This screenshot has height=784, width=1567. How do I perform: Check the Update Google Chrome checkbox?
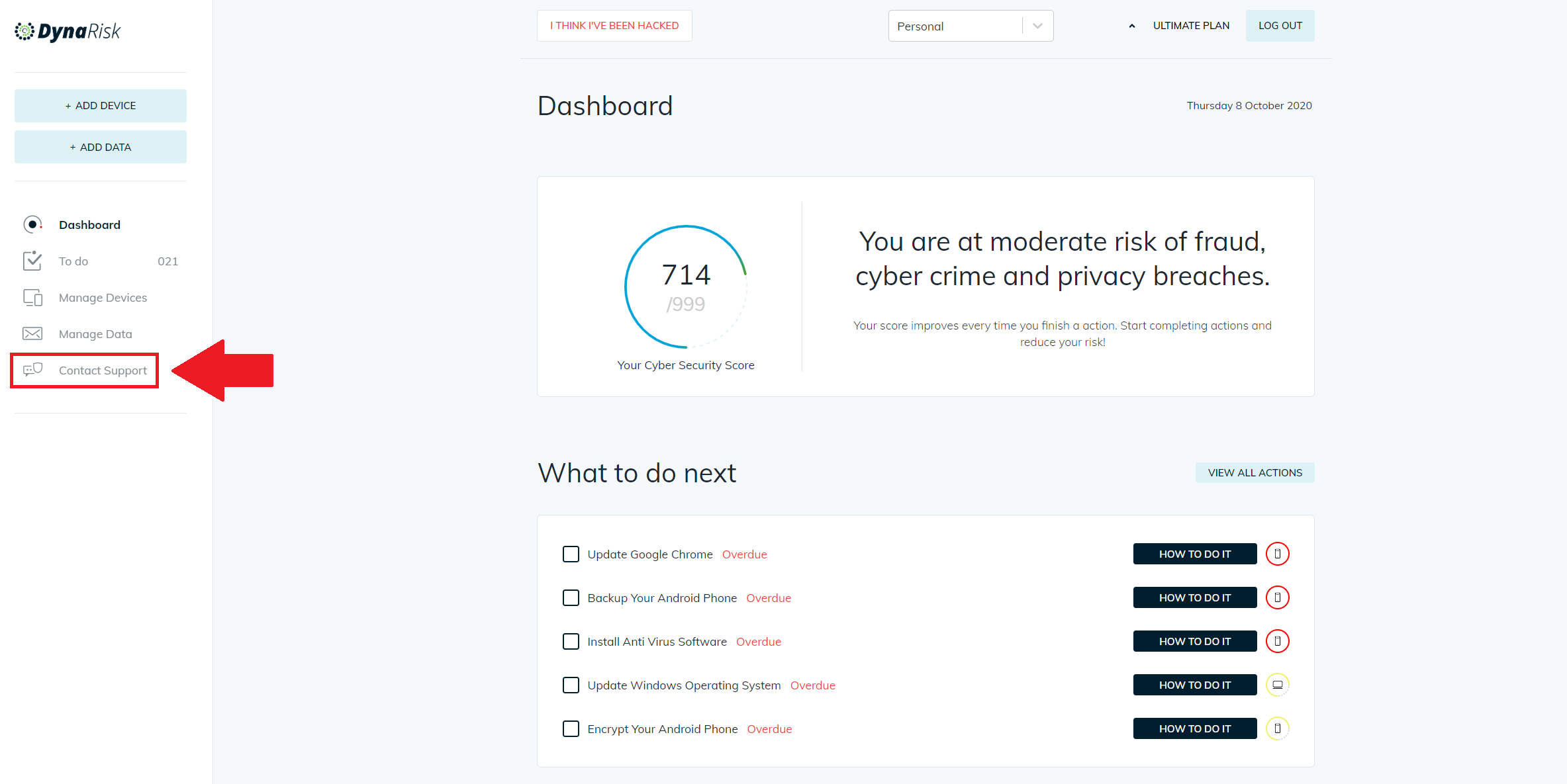[571, 554]
